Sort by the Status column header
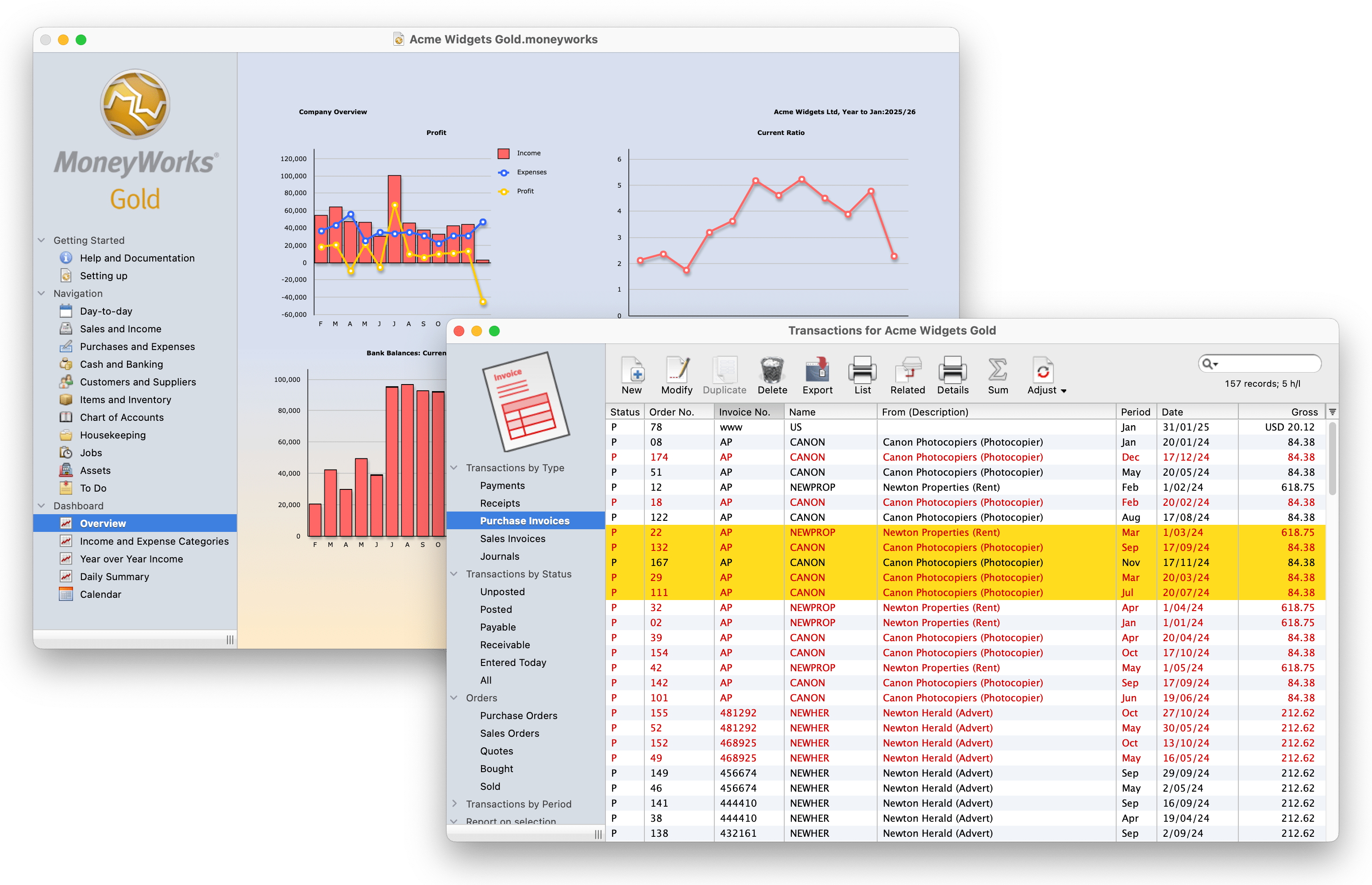Screen dimensions: 1372x885 click(625, 412)
